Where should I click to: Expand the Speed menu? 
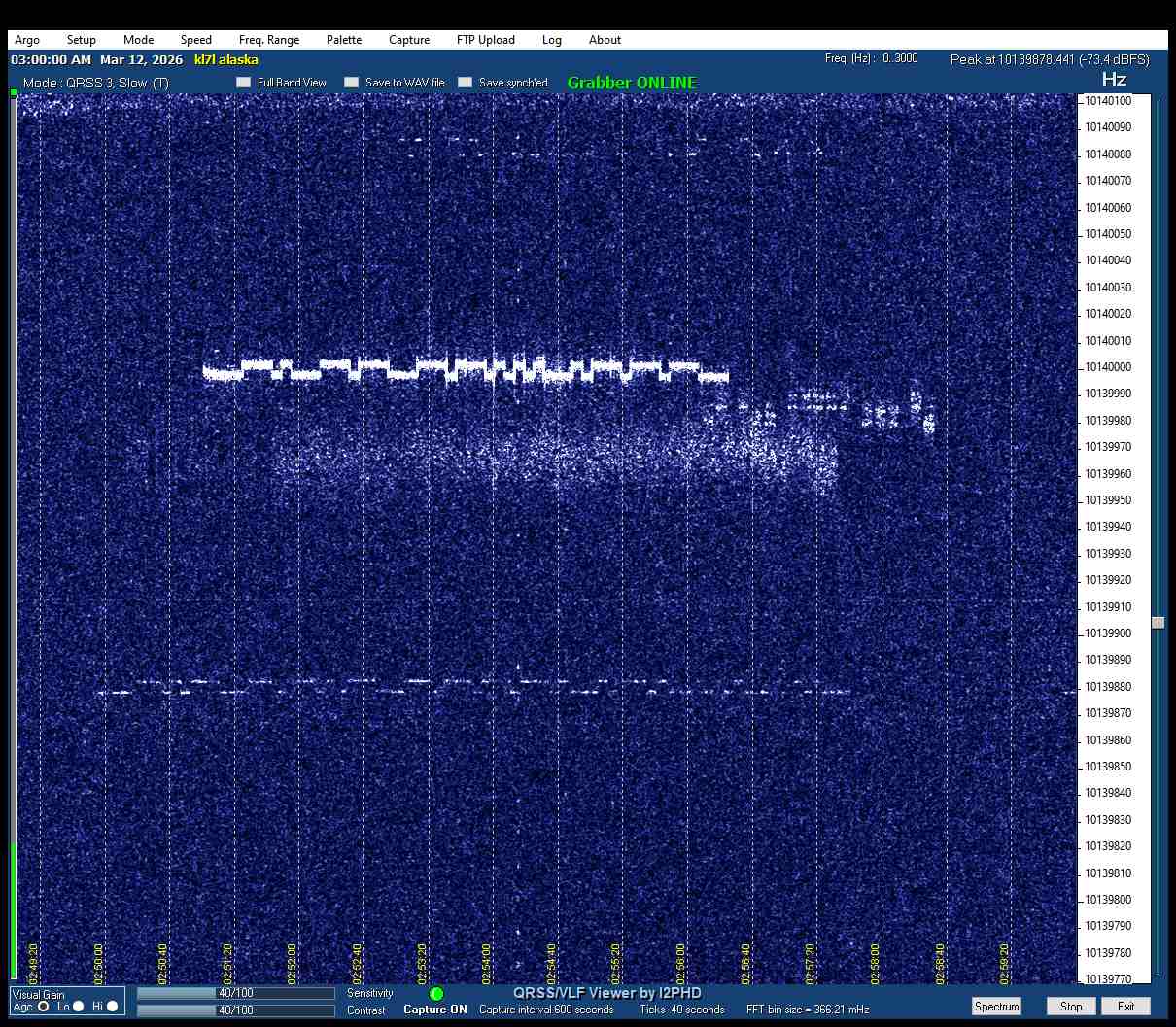[x=195, y=40]
